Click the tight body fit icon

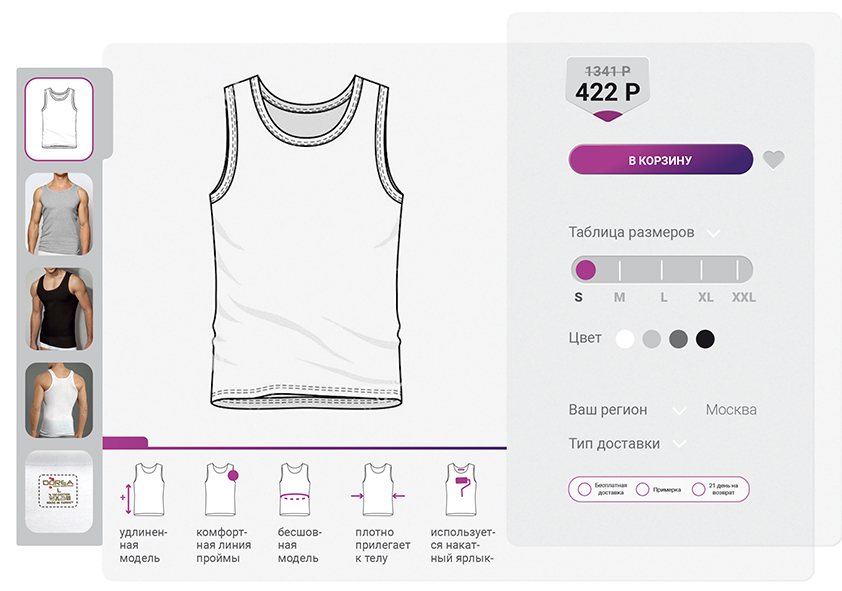point(376,490)
